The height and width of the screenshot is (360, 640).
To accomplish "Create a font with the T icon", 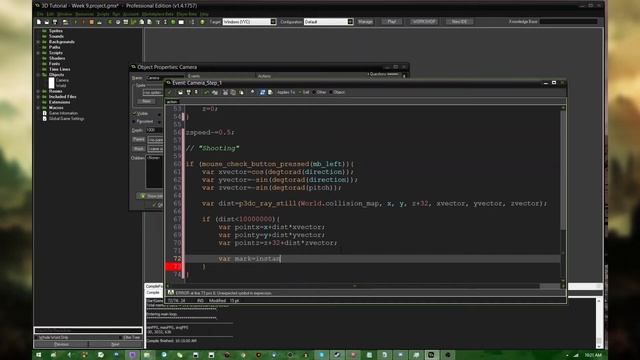I will tap(158, 22).
